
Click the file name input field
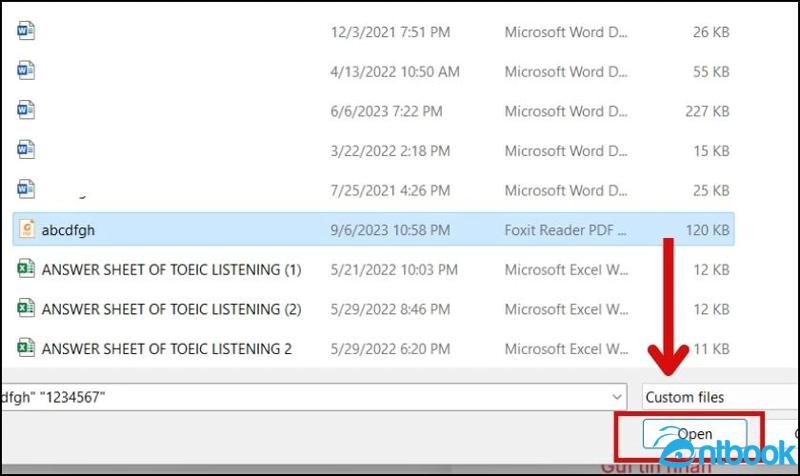(313, 397)
